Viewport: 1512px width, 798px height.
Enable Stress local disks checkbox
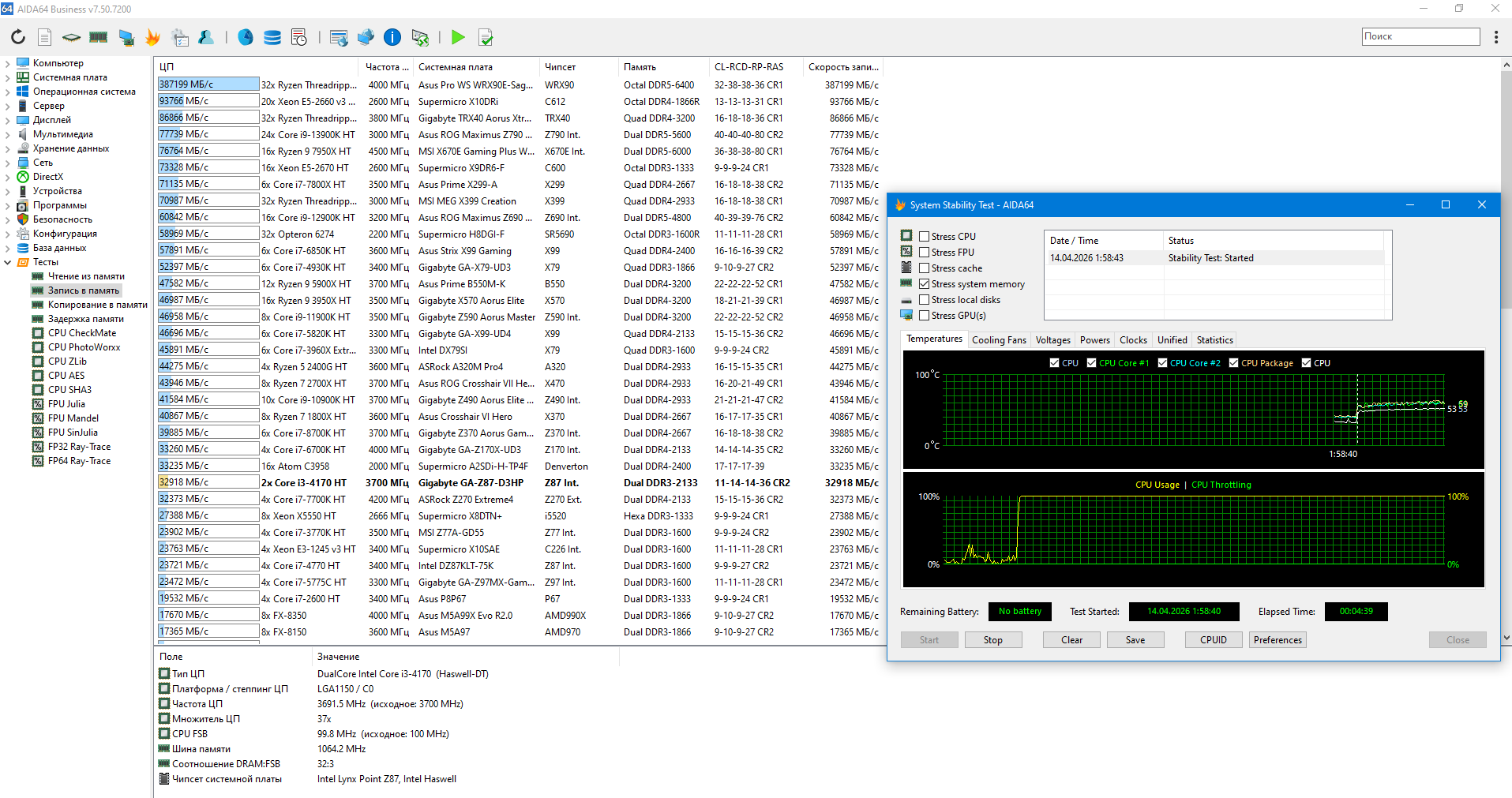click(924, 300)
